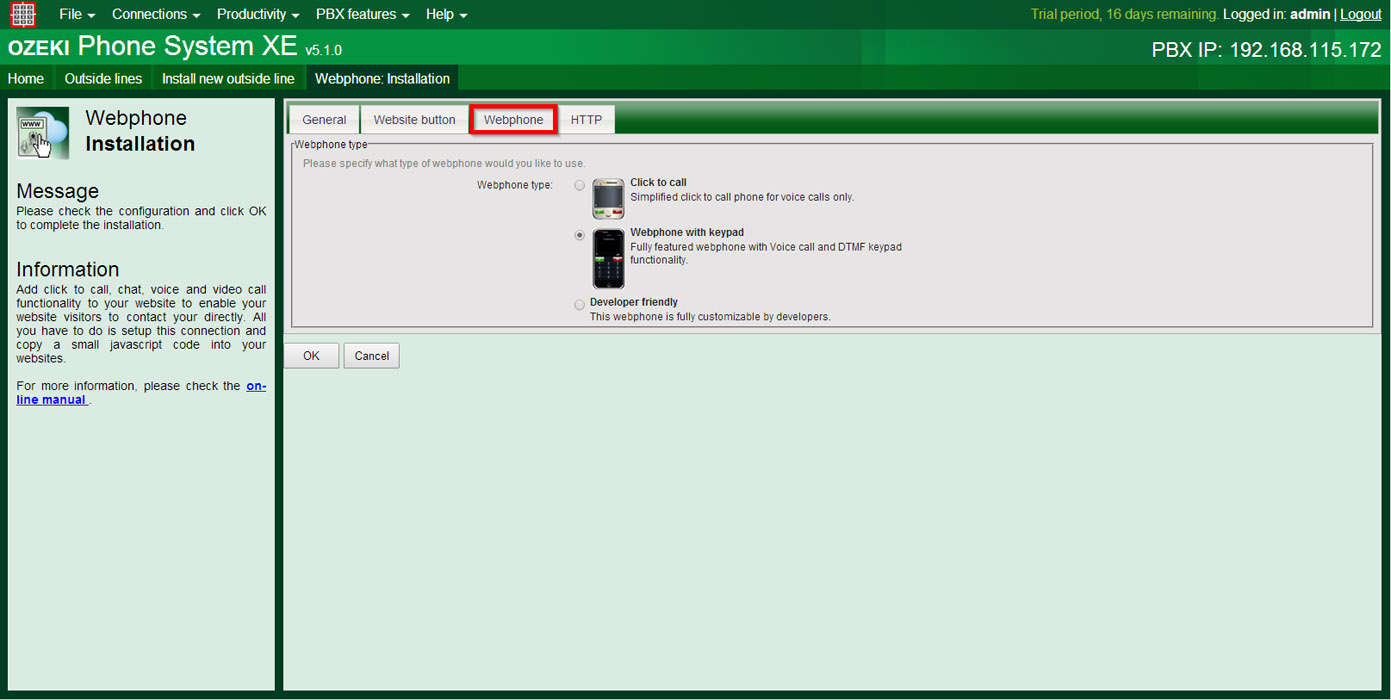Open the Productivity dropdown
1391x700 pixels.
[258, 14]
